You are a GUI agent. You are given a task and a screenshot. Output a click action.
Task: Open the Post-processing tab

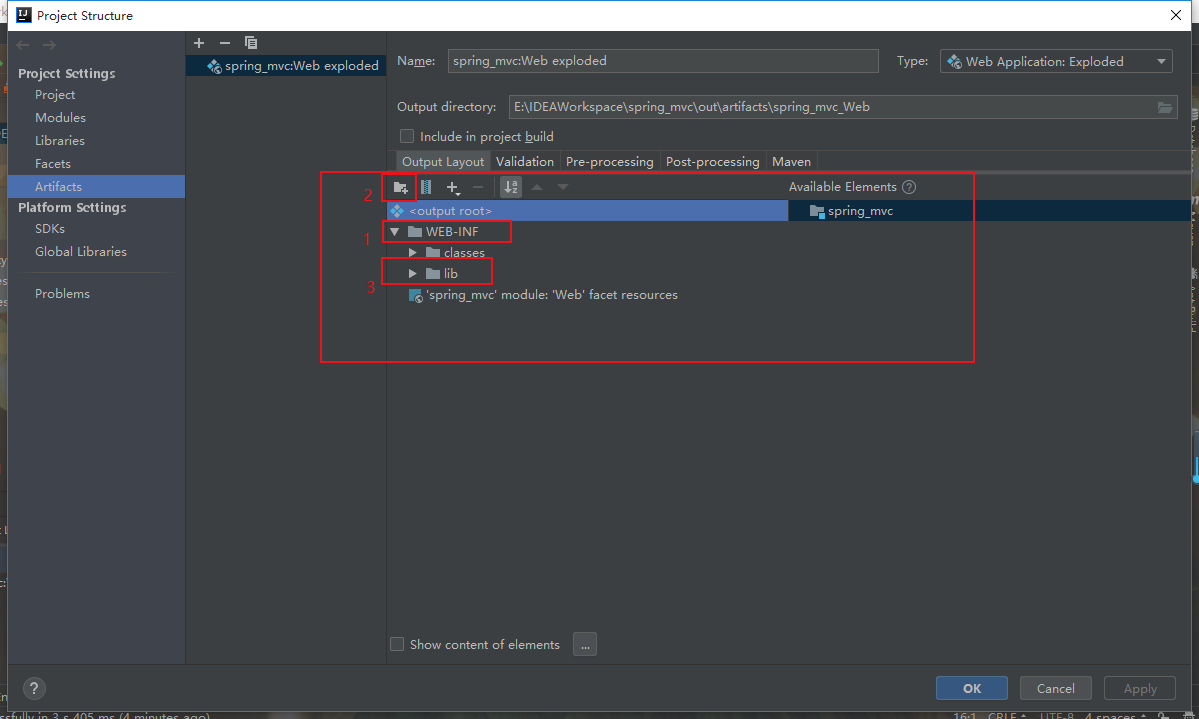[713, 161]
